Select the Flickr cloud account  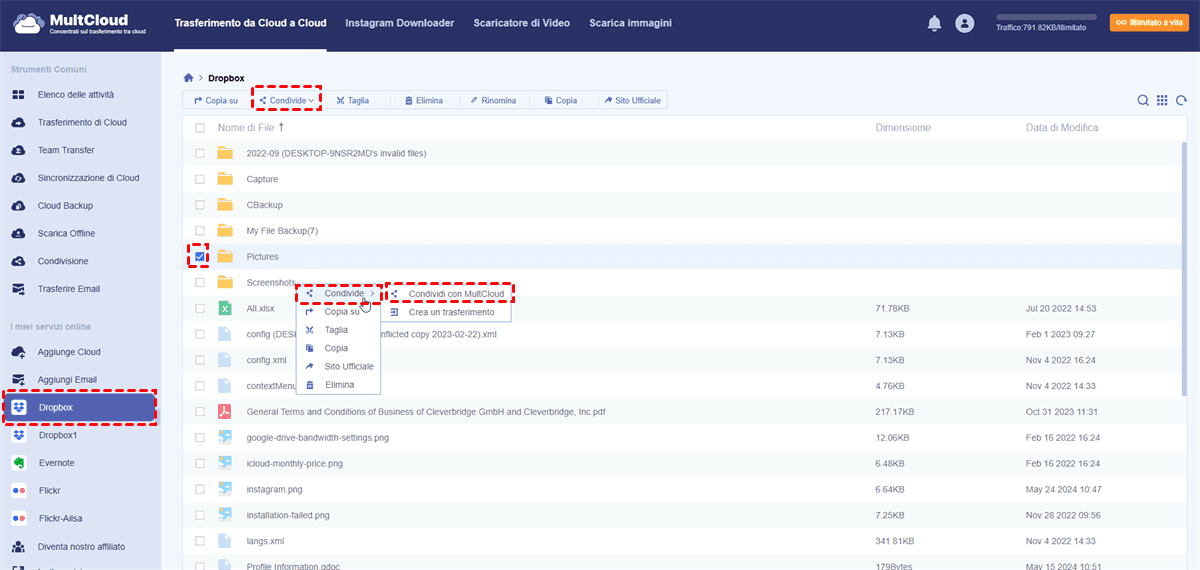[49, 491]
